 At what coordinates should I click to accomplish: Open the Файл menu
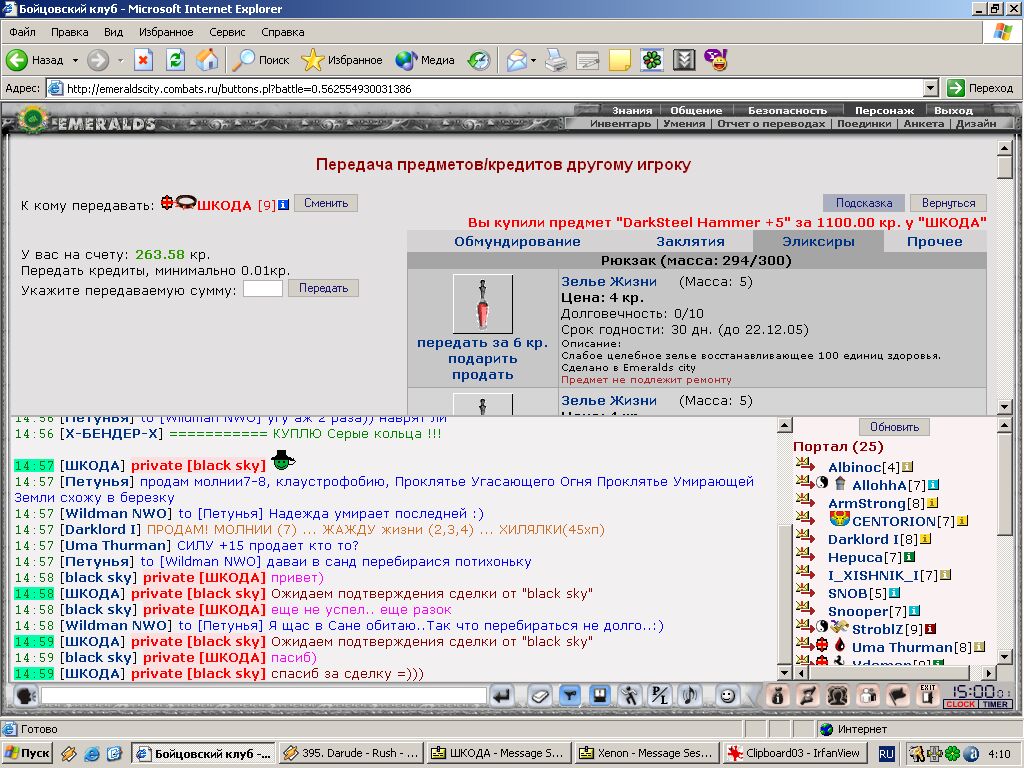(x=22, y=32)
